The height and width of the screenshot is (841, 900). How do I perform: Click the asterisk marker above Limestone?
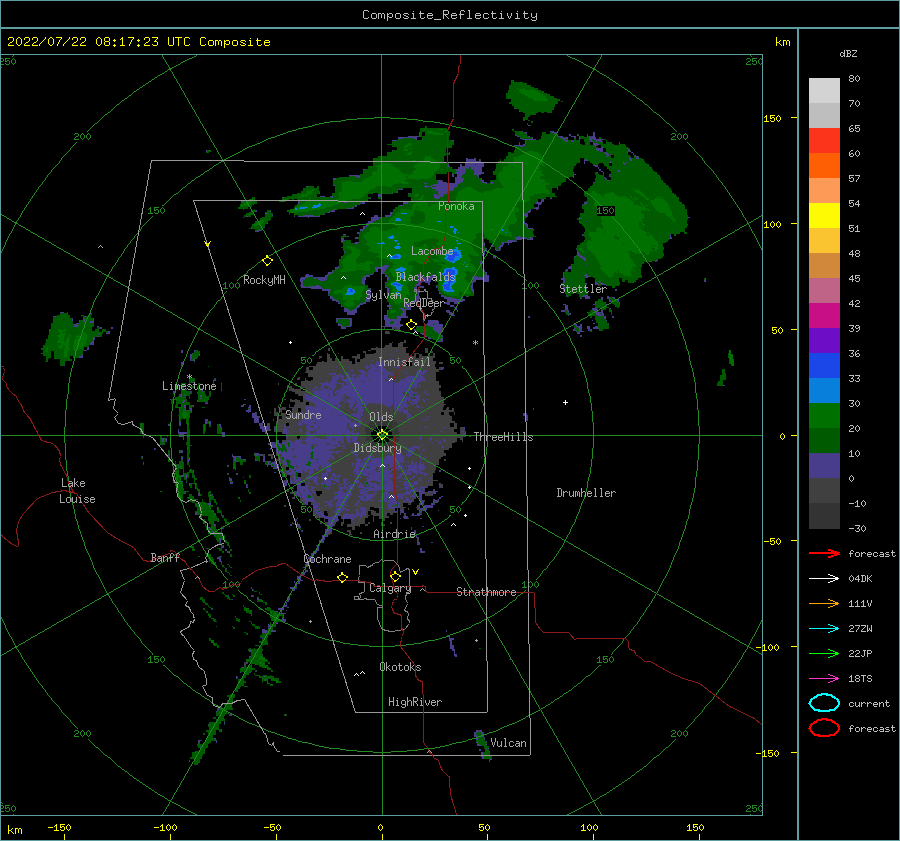[189, 377]
